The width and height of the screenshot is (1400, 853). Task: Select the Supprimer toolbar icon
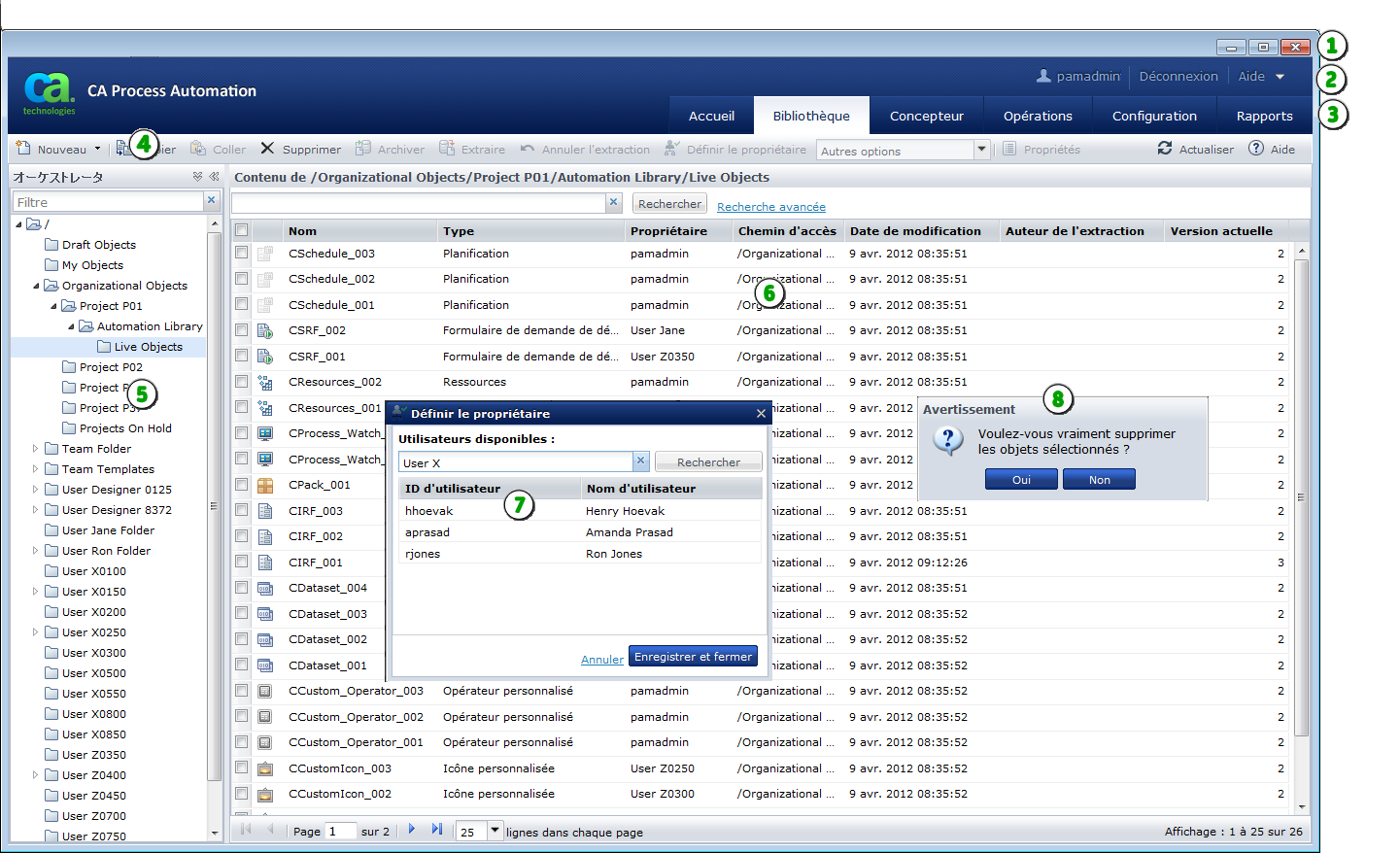click(267, 149)
